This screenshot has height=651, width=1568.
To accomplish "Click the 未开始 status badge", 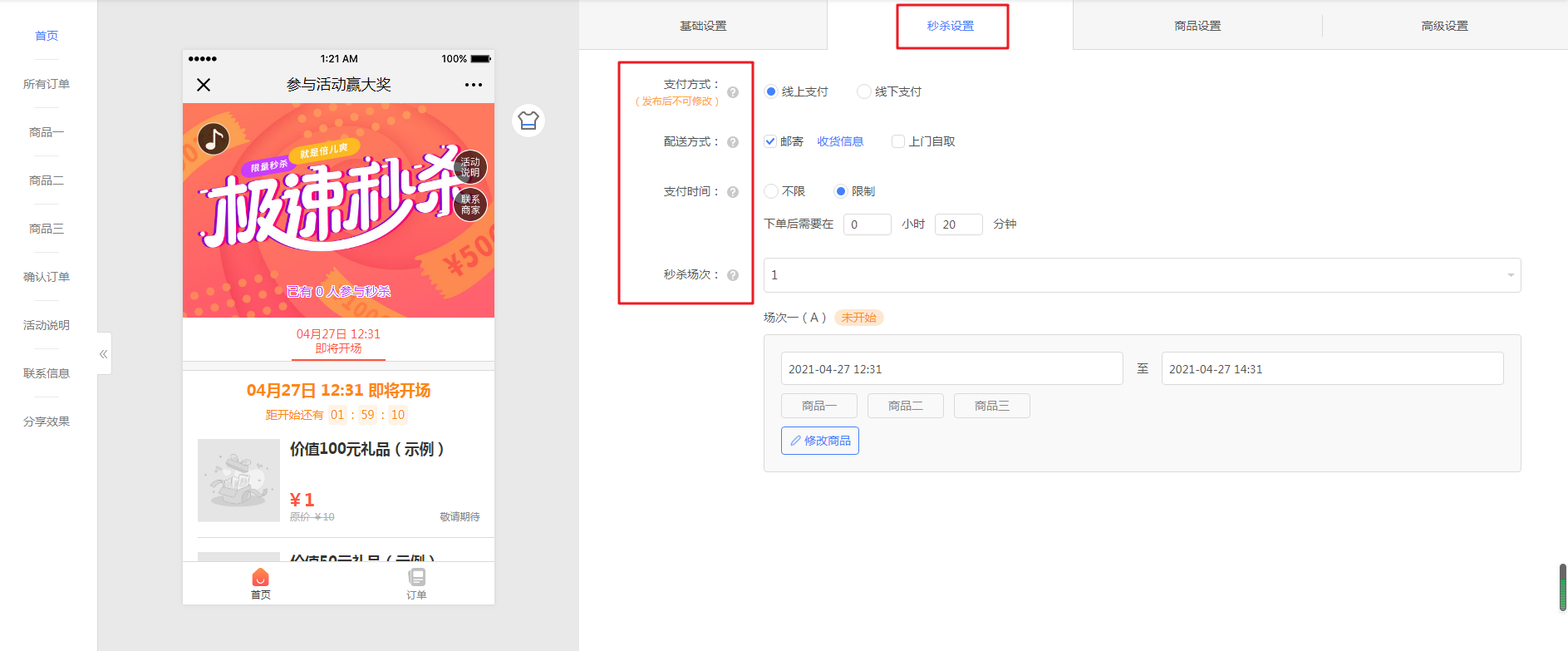I will pos(859,318).
